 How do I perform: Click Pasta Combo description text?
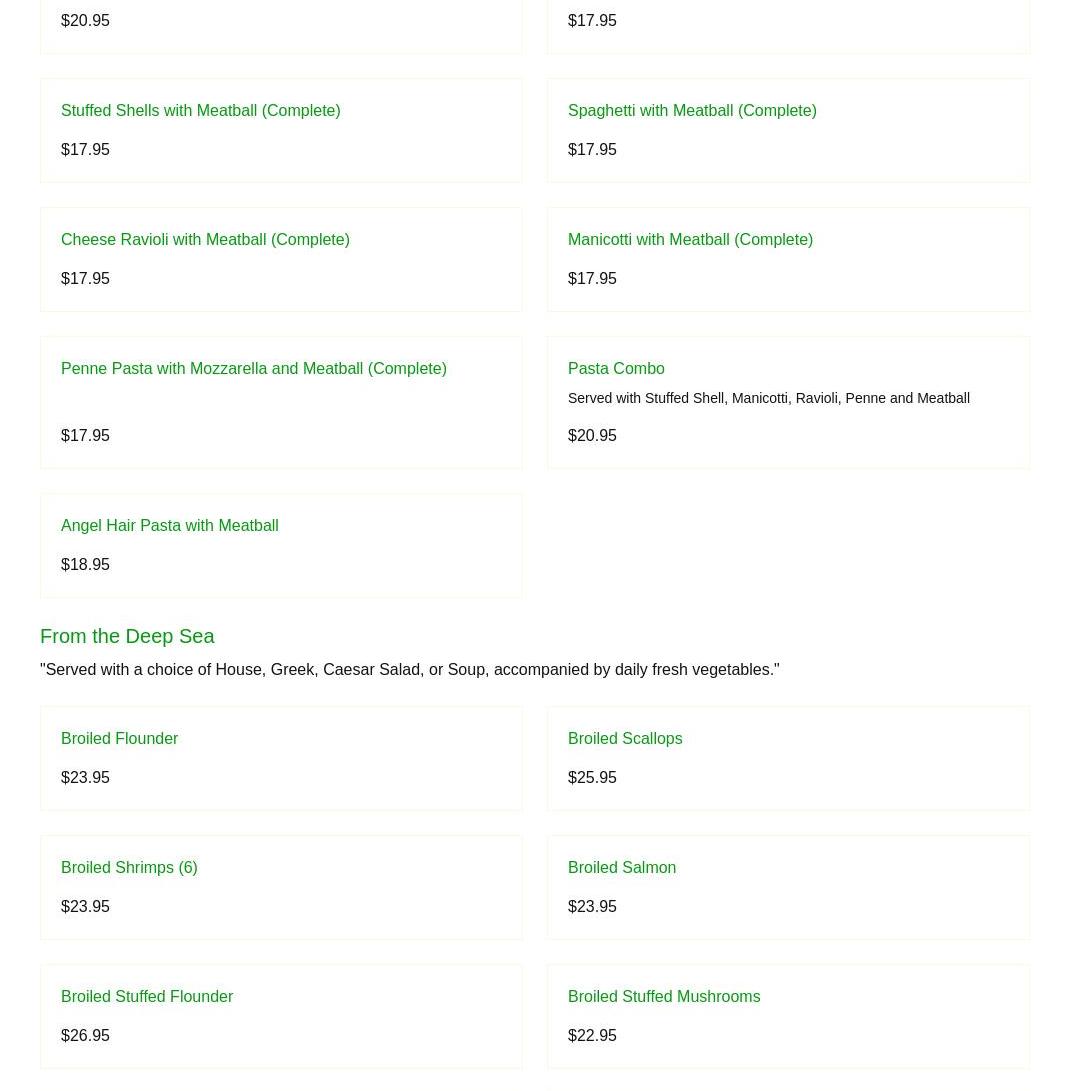point(768,398)
